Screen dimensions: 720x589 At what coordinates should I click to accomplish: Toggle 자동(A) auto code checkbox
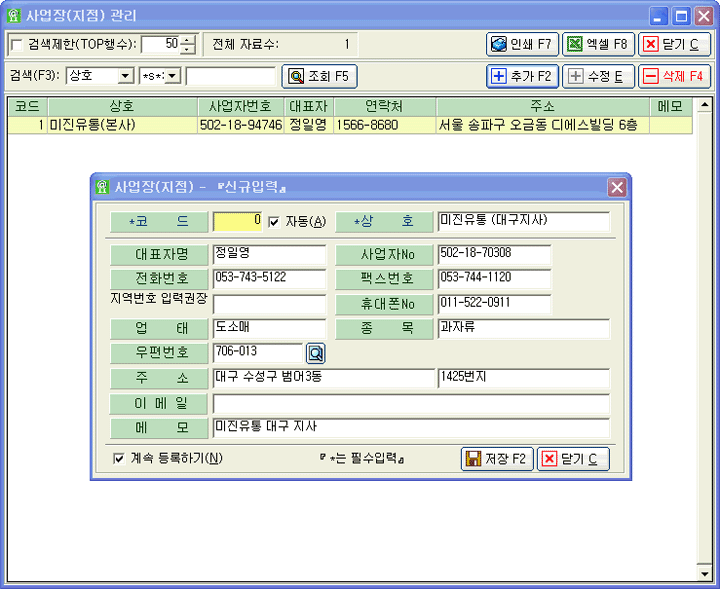274,222
